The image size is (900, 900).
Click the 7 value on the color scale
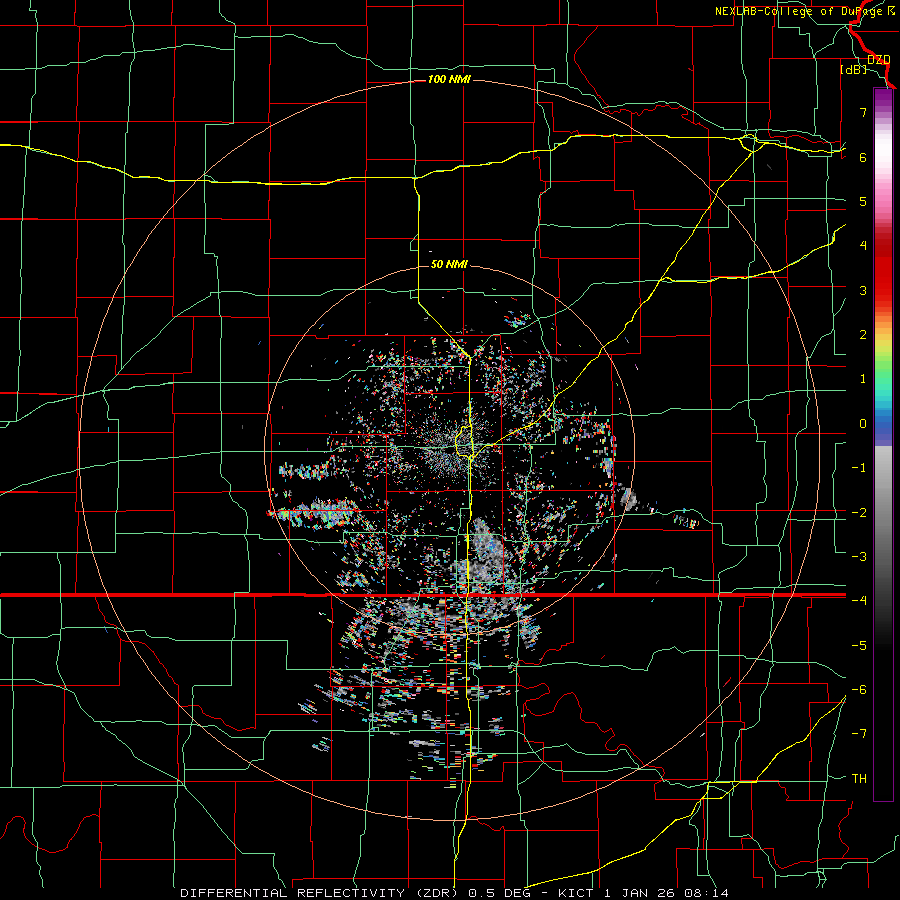pyautogui.click(x=863, y=112)
